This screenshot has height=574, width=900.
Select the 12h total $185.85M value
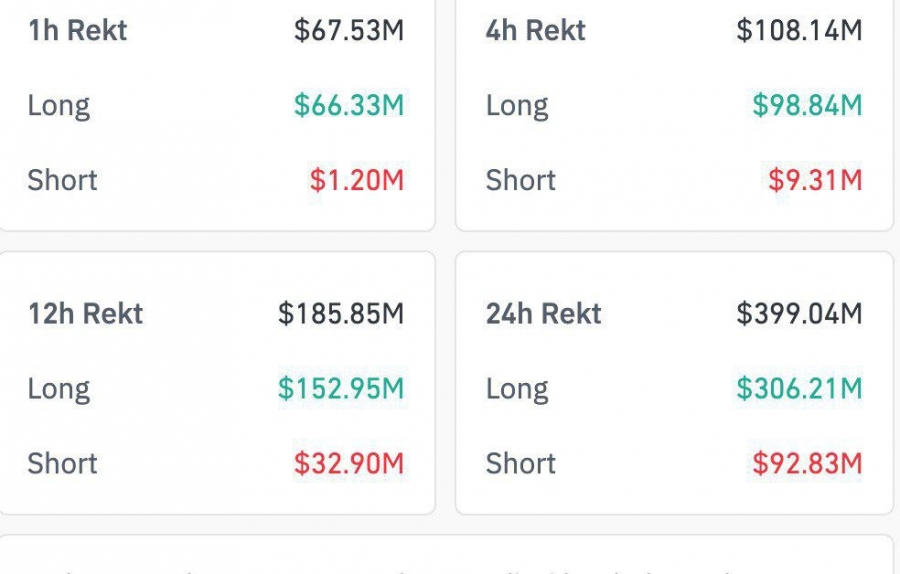tap(341, 314)
